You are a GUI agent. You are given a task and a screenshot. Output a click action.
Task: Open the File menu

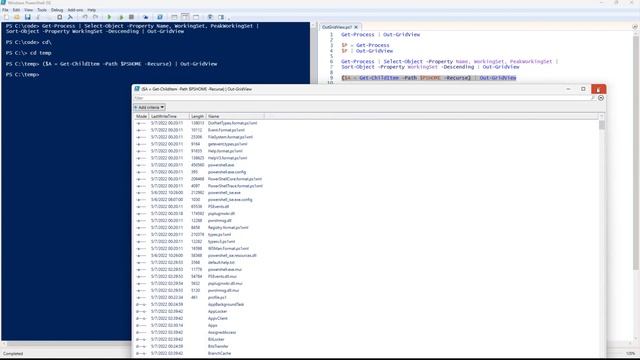point(5,10)
